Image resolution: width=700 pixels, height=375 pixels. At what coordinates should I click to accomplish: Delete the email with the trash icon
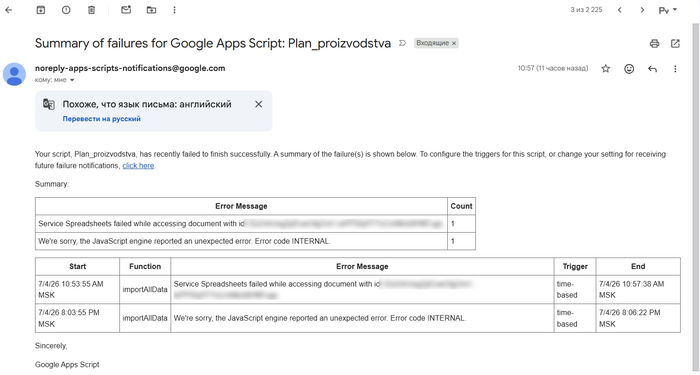click(x=92, y=10)
